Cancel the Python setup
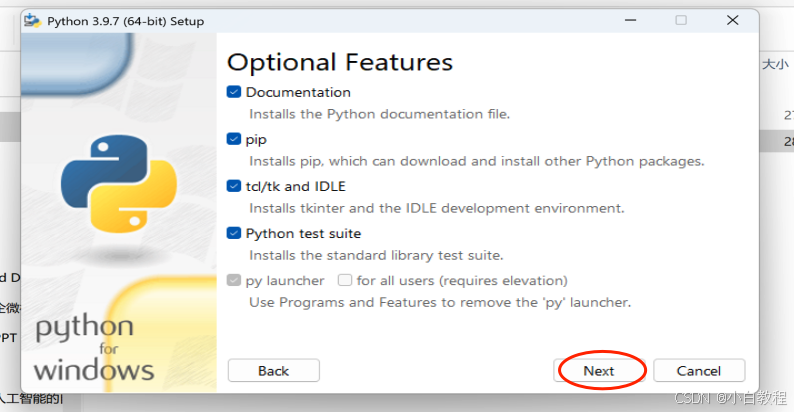Image resolution: width=794 pixels, height=412 pixels. pos(699,371)
